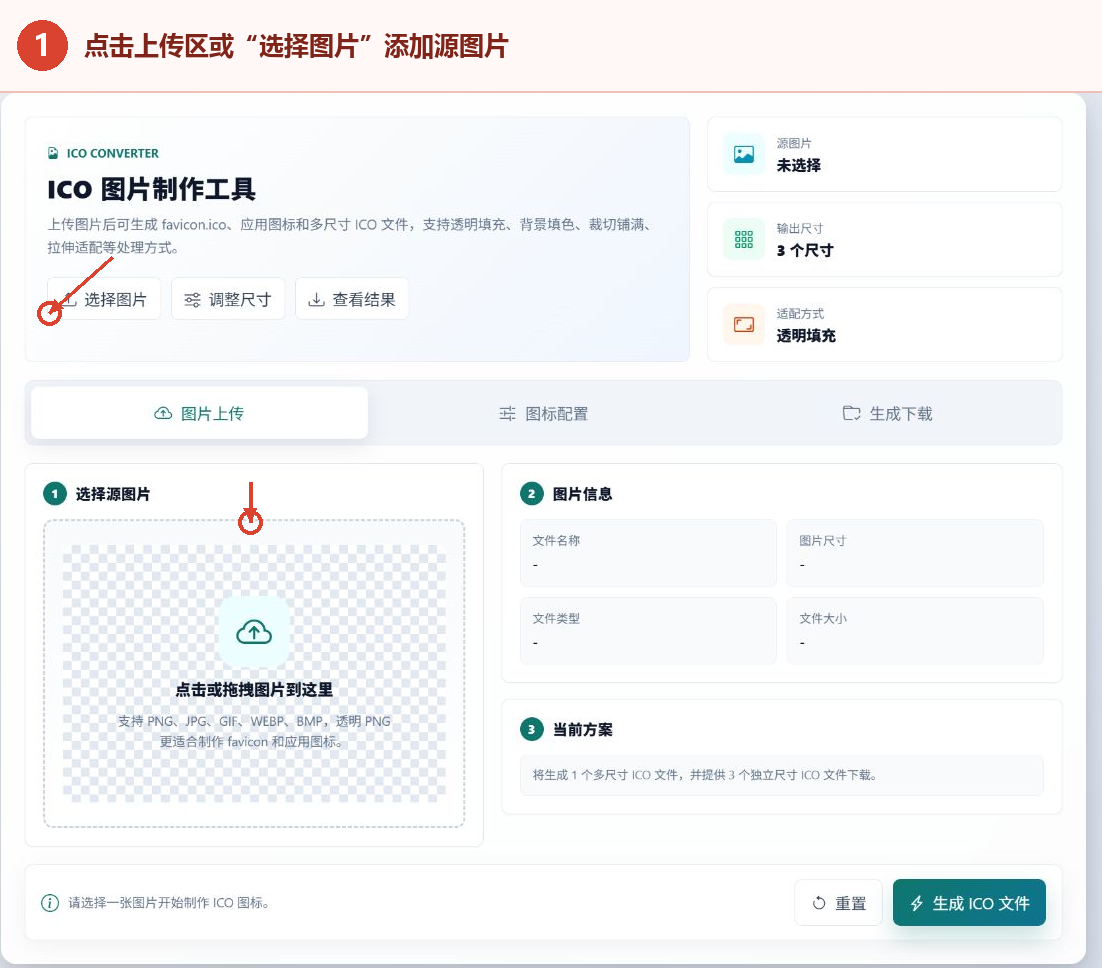Click the 点击或拖拽图片到这里 upload area text

tap(254, 690)
